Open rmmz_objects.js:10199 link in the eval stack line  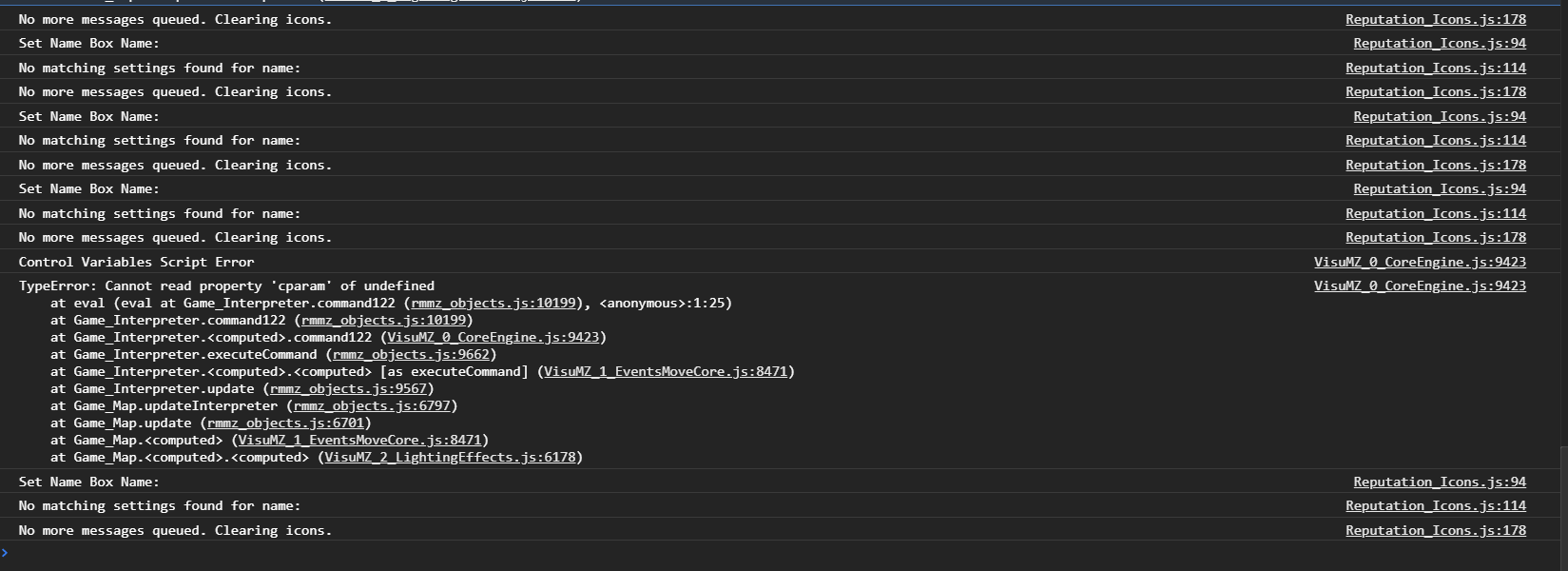click(494, 303)
